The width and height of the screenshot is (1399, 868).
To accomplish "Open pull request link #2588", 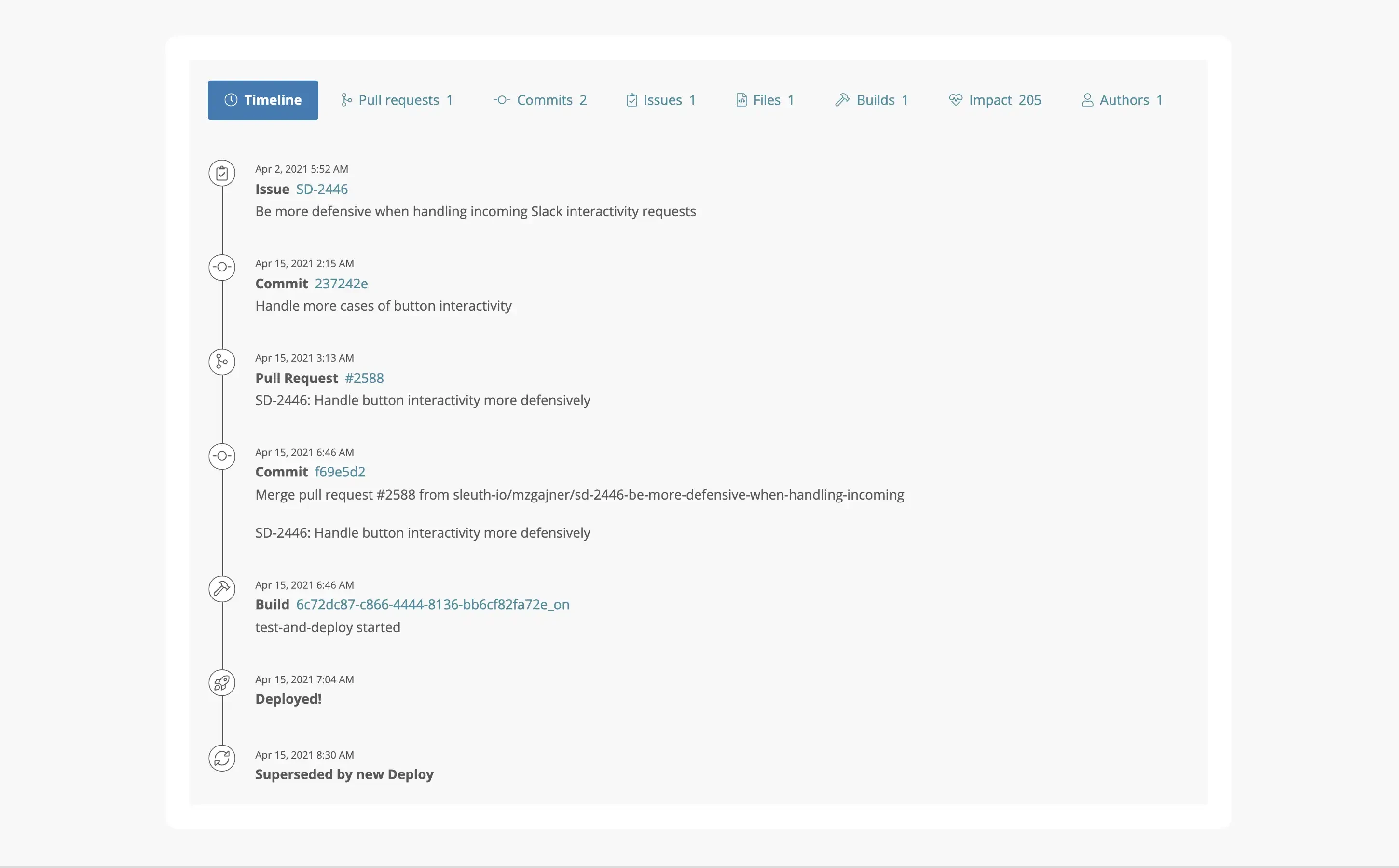I will coord(364,378).
